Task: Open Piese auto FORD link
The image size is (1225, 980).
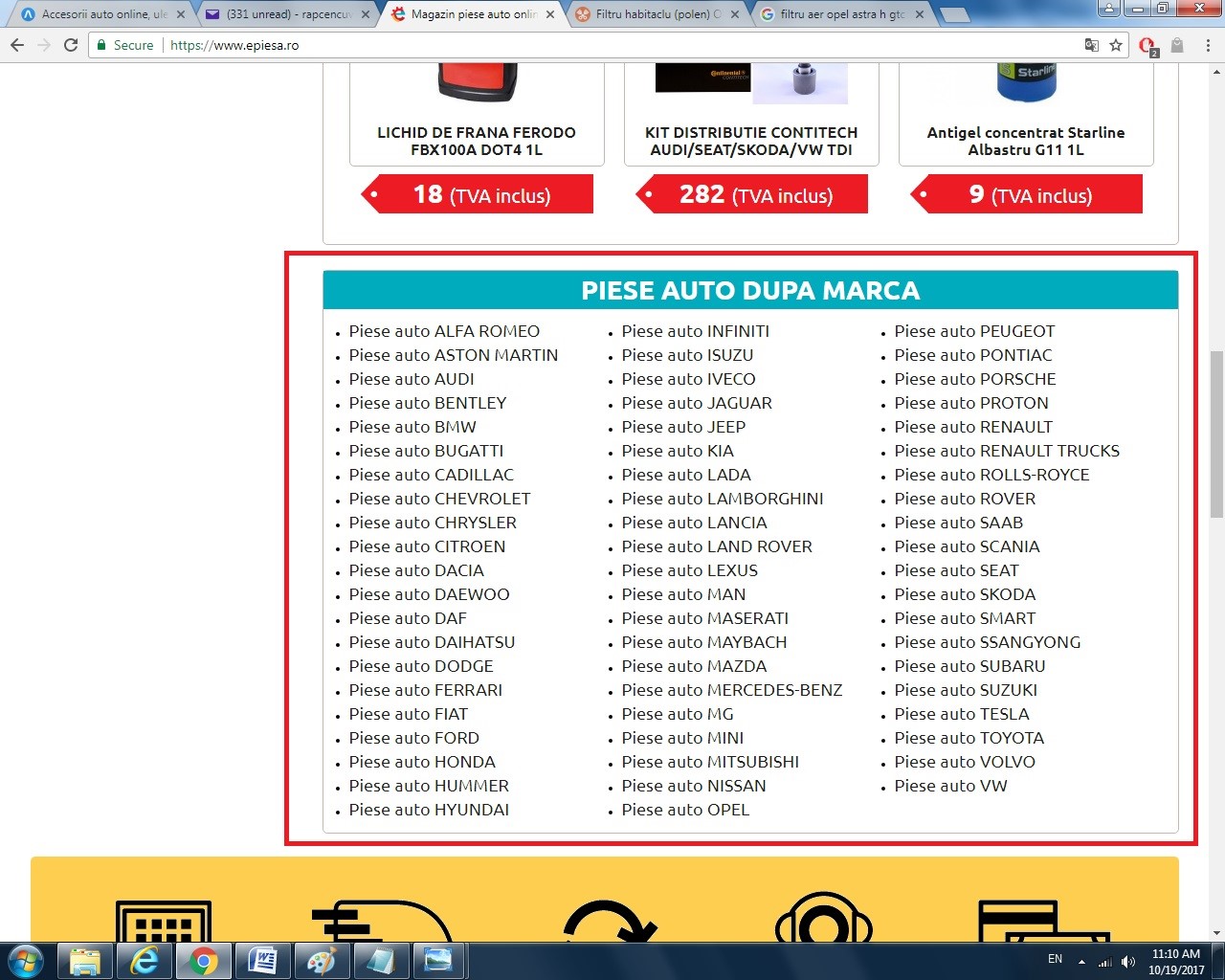Action: point(414,738)
